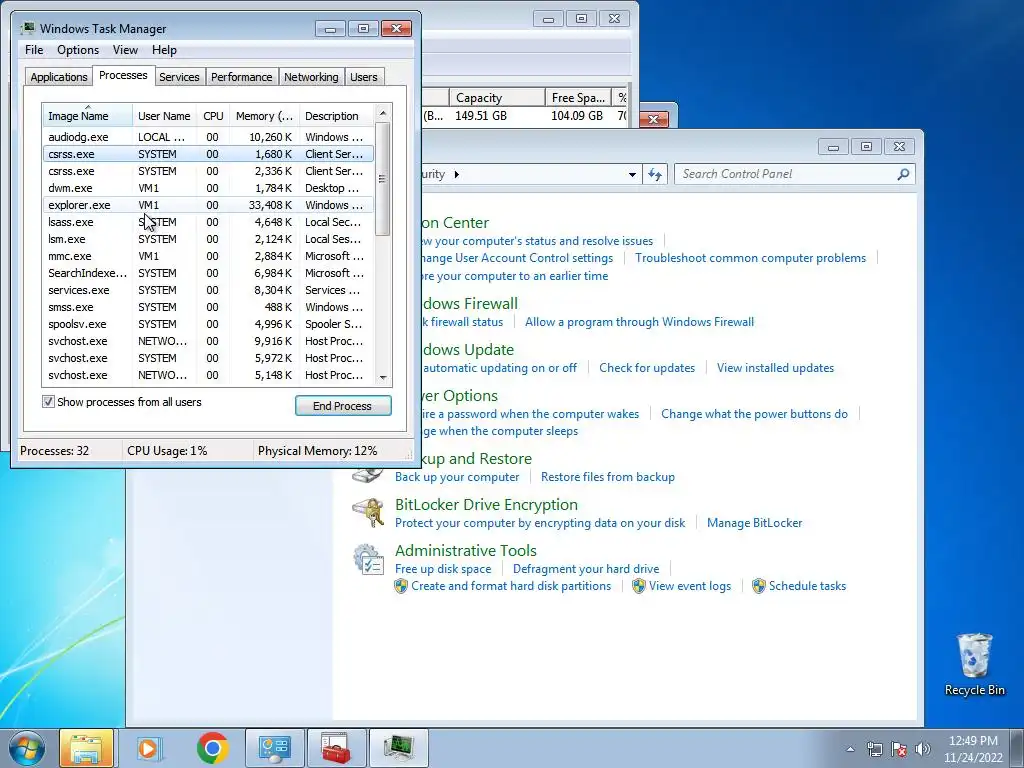Click the Administrative Tools heading
The image size is (1024, 768).
click(466, 551)
